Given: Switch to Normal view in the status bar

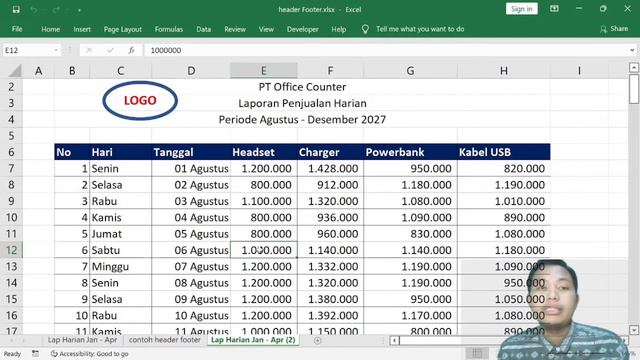Looking at the screenshot, I should (476, 353).
